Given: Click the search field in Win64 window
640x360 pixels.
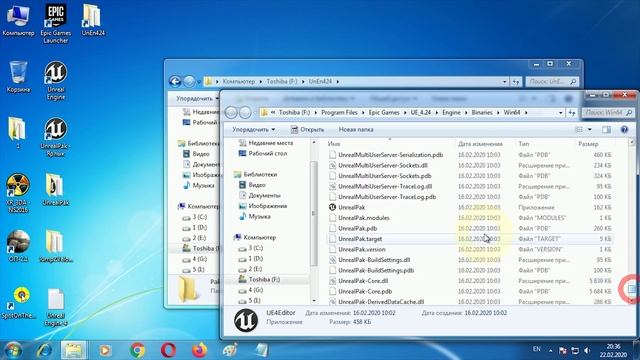Looking at the screenshot, I should (609, 112).
